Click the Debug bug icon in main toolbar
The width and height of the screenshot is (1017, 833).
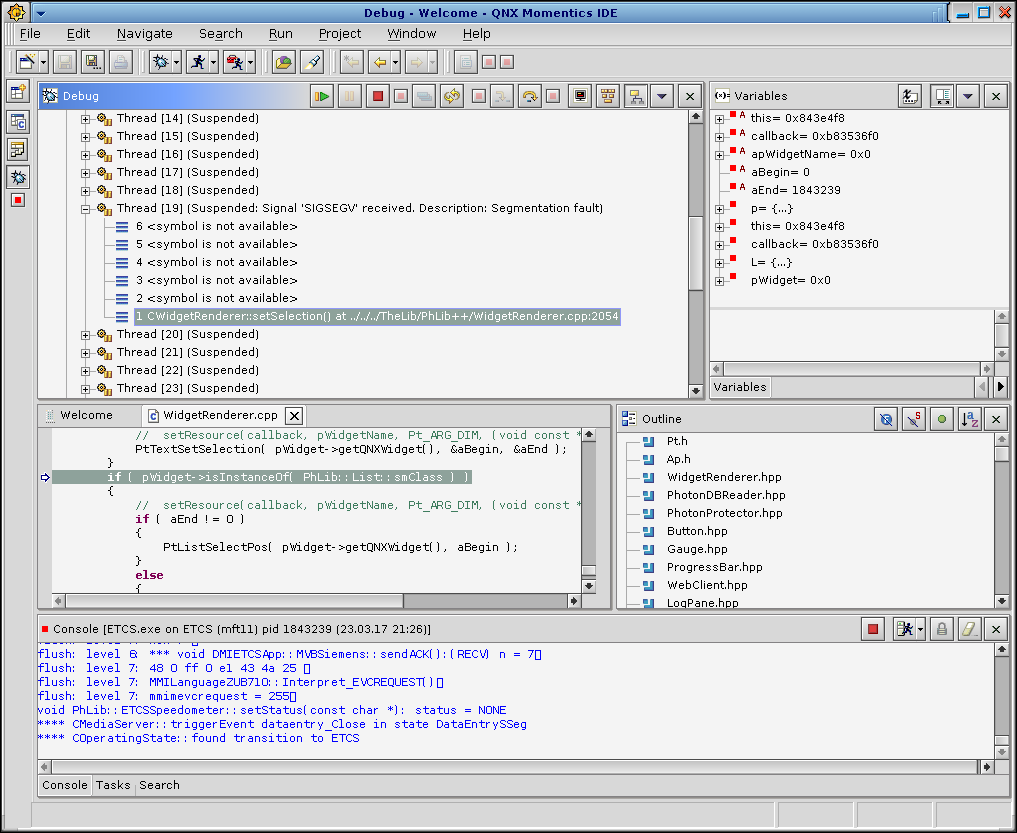(x=160, y=62)
